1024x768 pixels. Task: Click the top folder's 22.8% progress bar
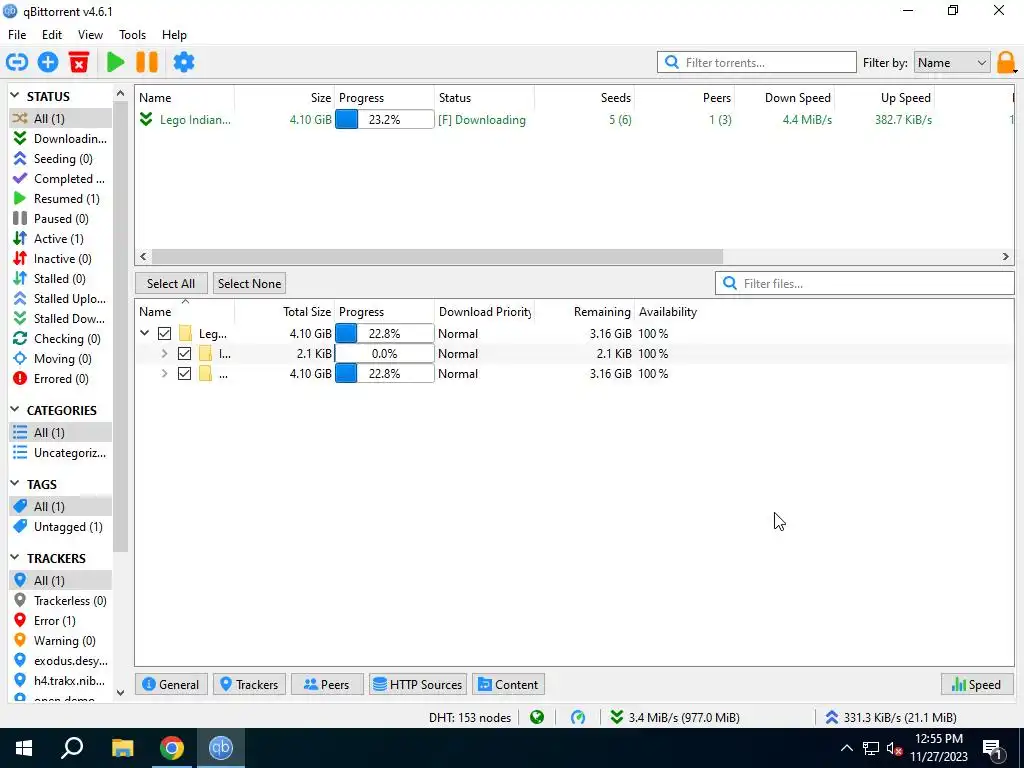(385, 334)
